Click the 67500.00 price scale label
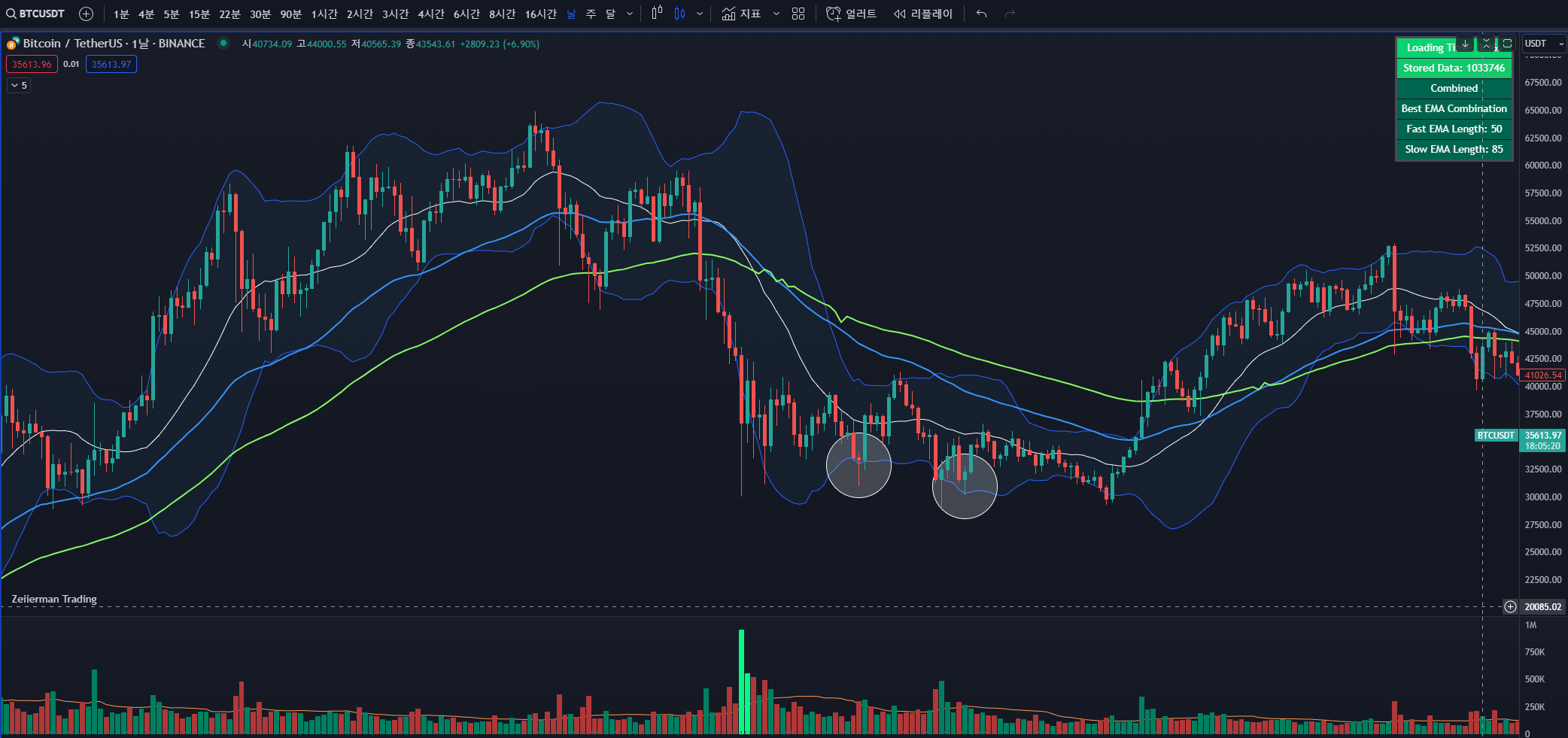Viewport: 1568px width, 738px height. pyautogui.click(x=1543, y=83)
